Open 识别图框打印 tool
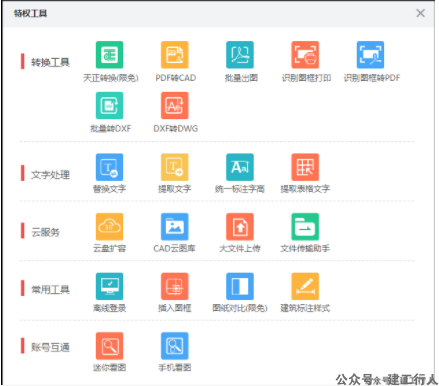Viewport: 439px width, 386px height. coord(305,55)
